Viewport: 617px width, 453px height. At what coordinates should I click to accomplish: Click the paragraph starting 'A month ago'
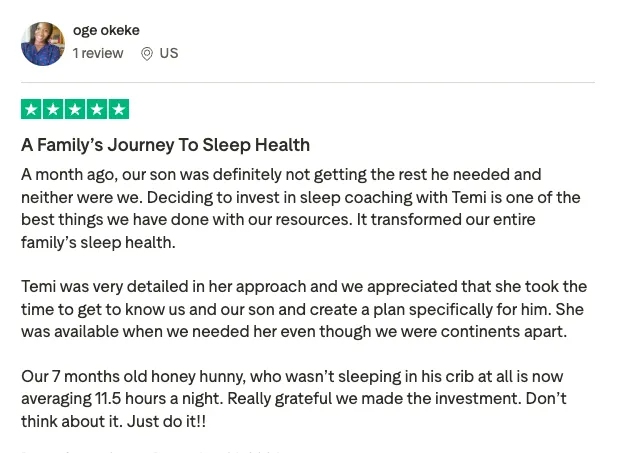pos(301,208)
